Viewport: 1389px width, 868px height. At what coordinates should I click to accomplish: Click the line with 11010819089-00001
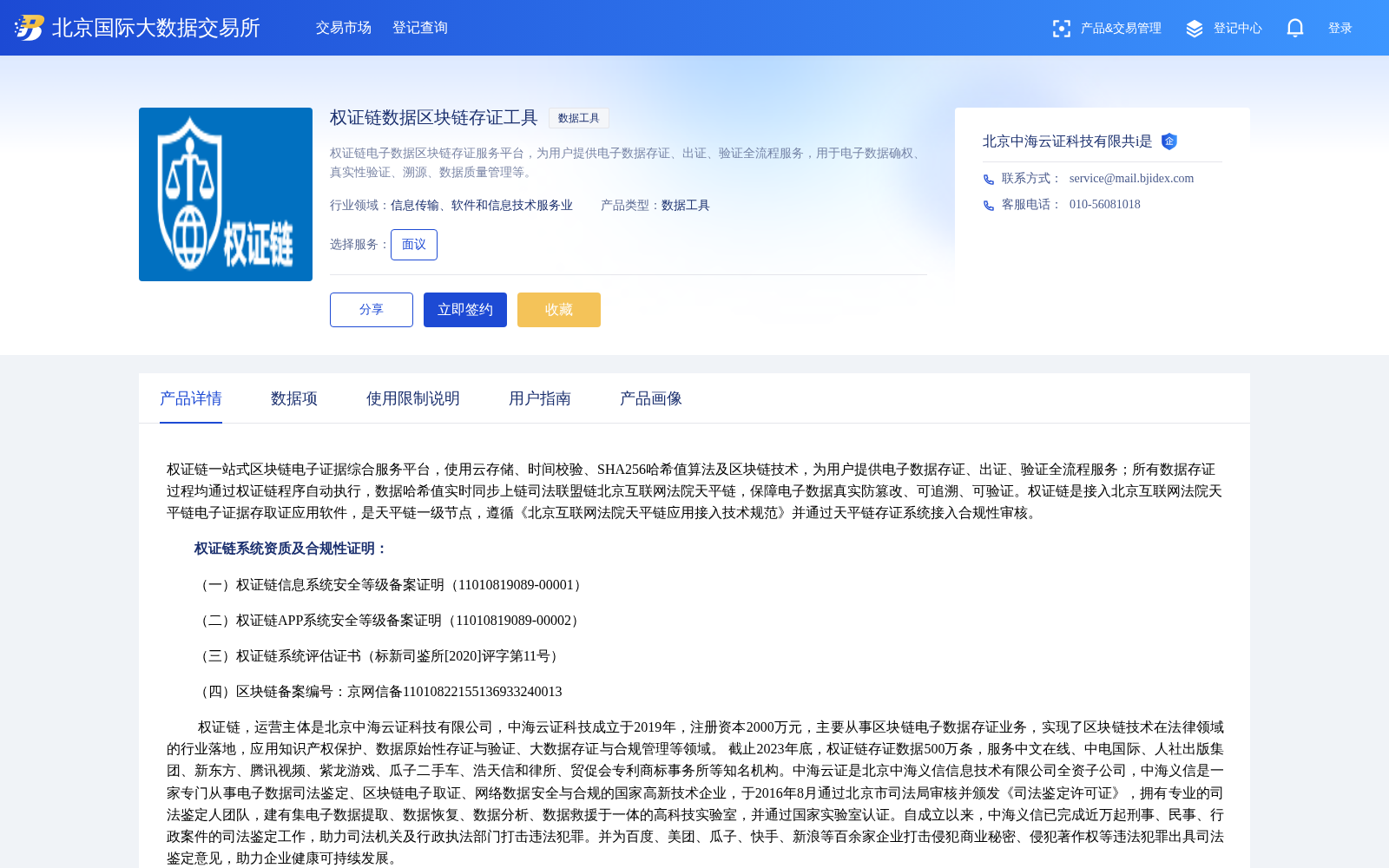(x=391, y=585)
